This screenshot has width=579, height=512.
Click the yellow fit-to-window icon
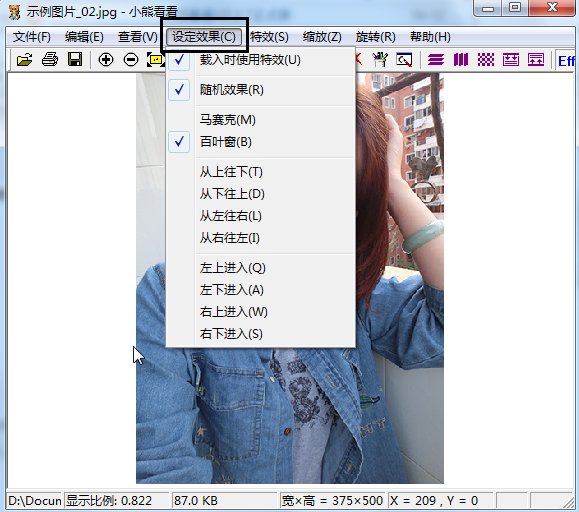pyautogui.click(x=155, y=59)
